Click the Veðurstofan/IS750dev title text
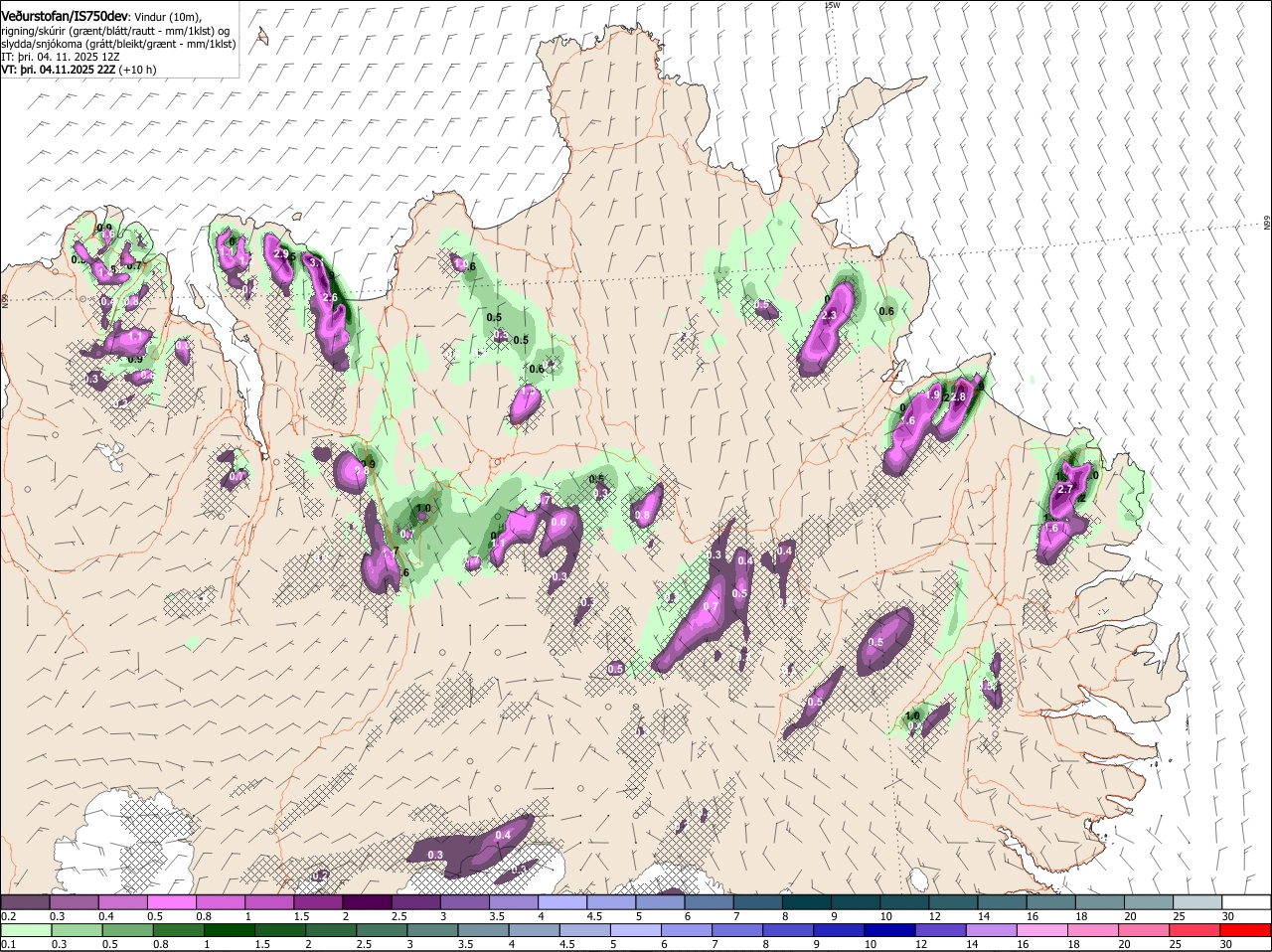This screenshot has width=1272, height=952. [x=65, y=16]
